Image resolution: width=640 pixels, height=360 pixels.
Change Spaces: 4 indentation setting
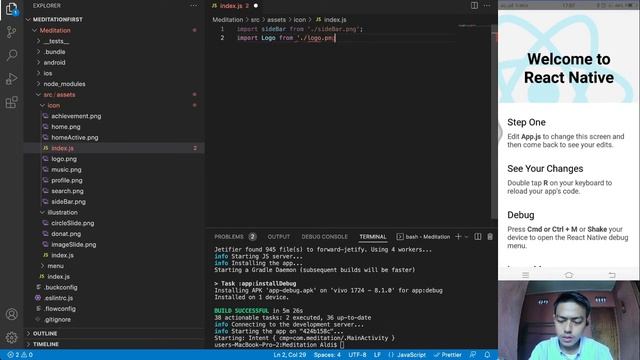(x=327, y=355)
